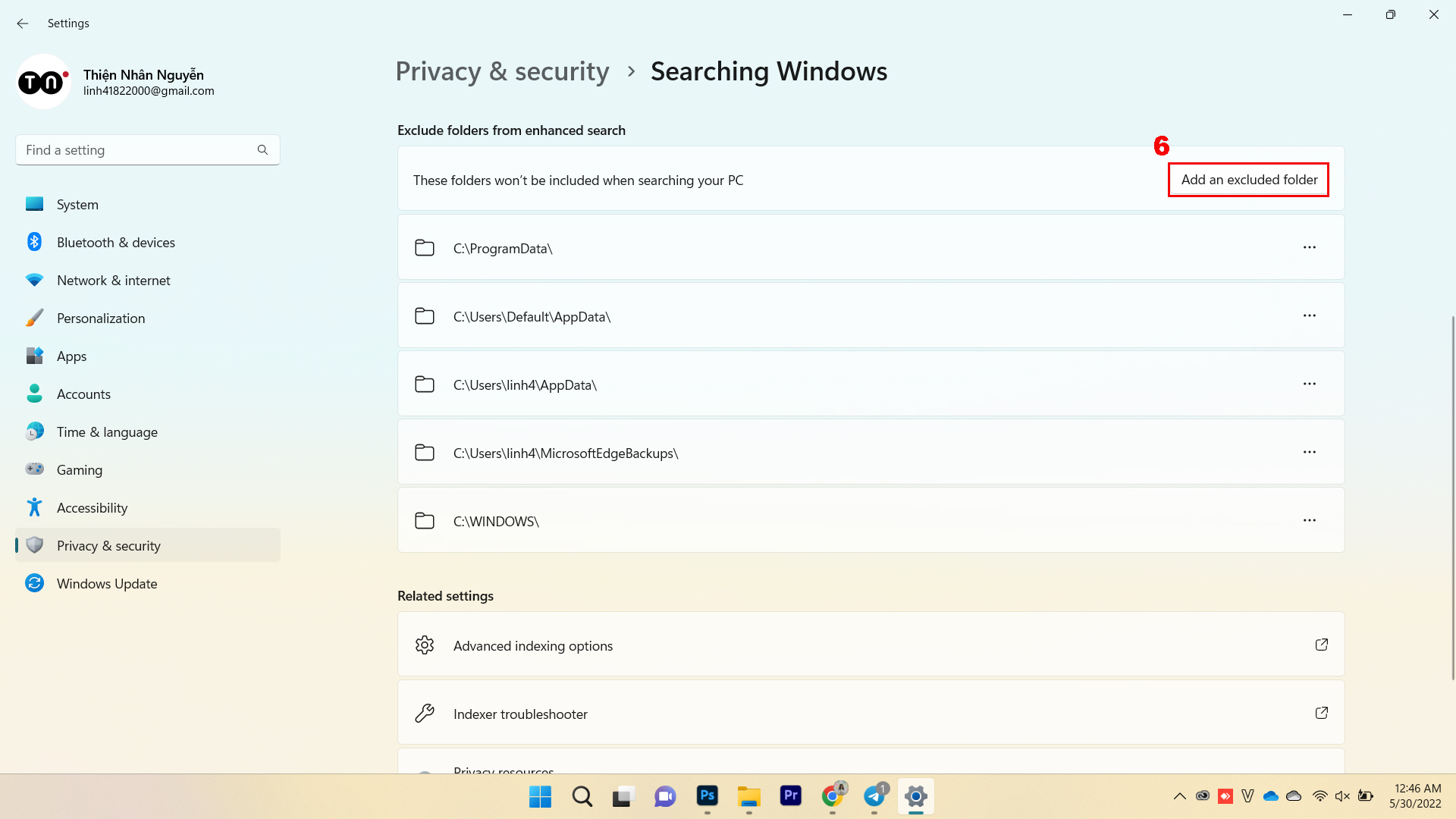Open Telegram from the taskbar
1456x819 pixels.
[x=874, y=796]
